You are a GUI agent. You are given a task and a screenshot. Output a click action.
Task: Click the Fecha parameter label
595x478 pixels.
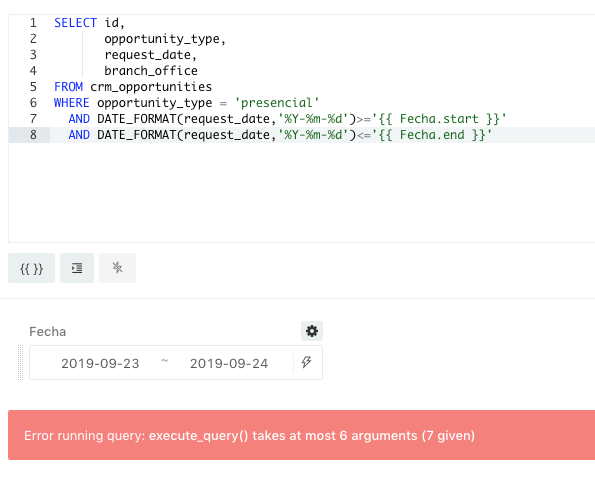tap(47, 332)
